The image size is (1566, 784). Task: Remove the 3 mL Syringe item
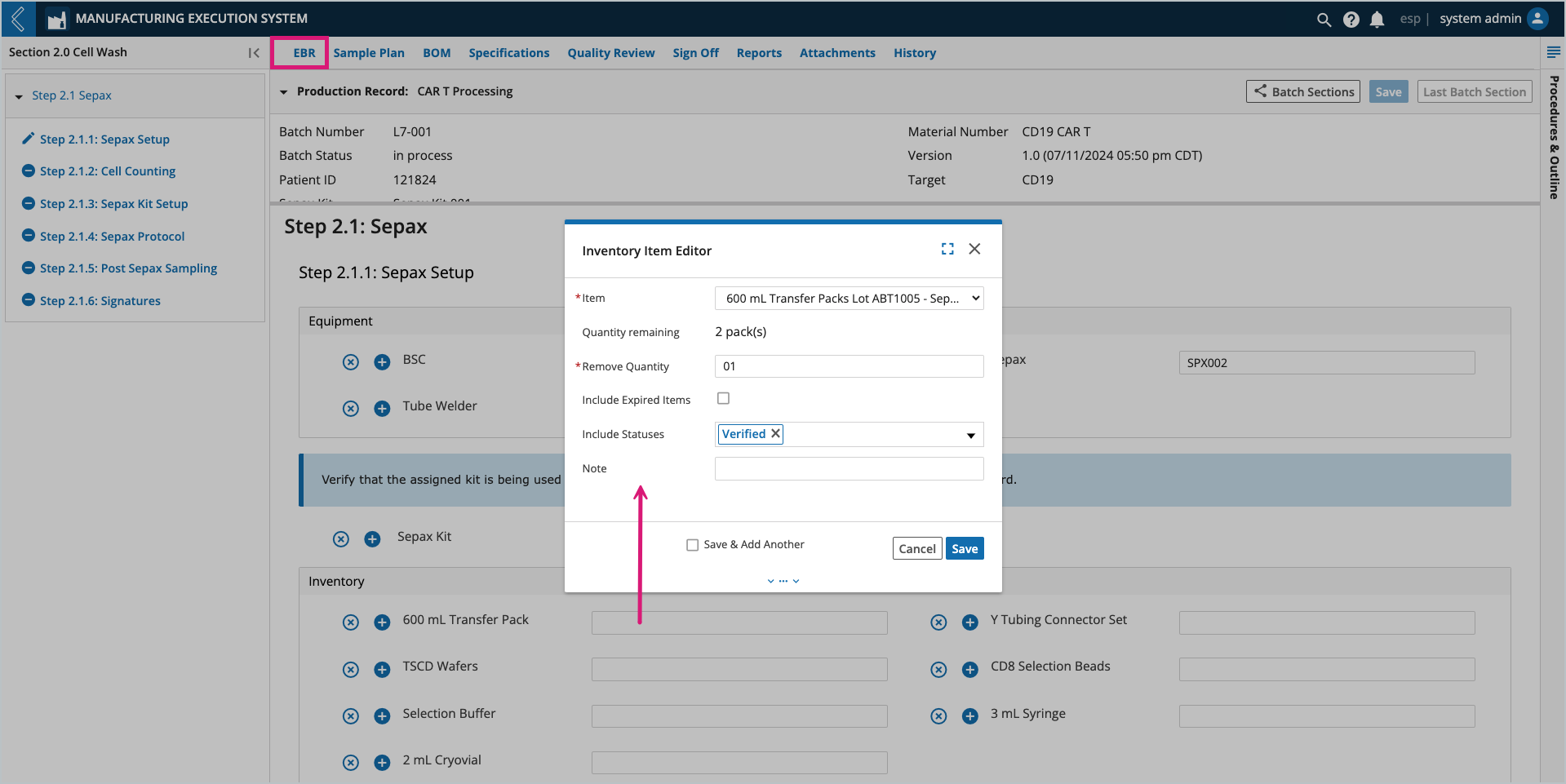click(939, 716)
